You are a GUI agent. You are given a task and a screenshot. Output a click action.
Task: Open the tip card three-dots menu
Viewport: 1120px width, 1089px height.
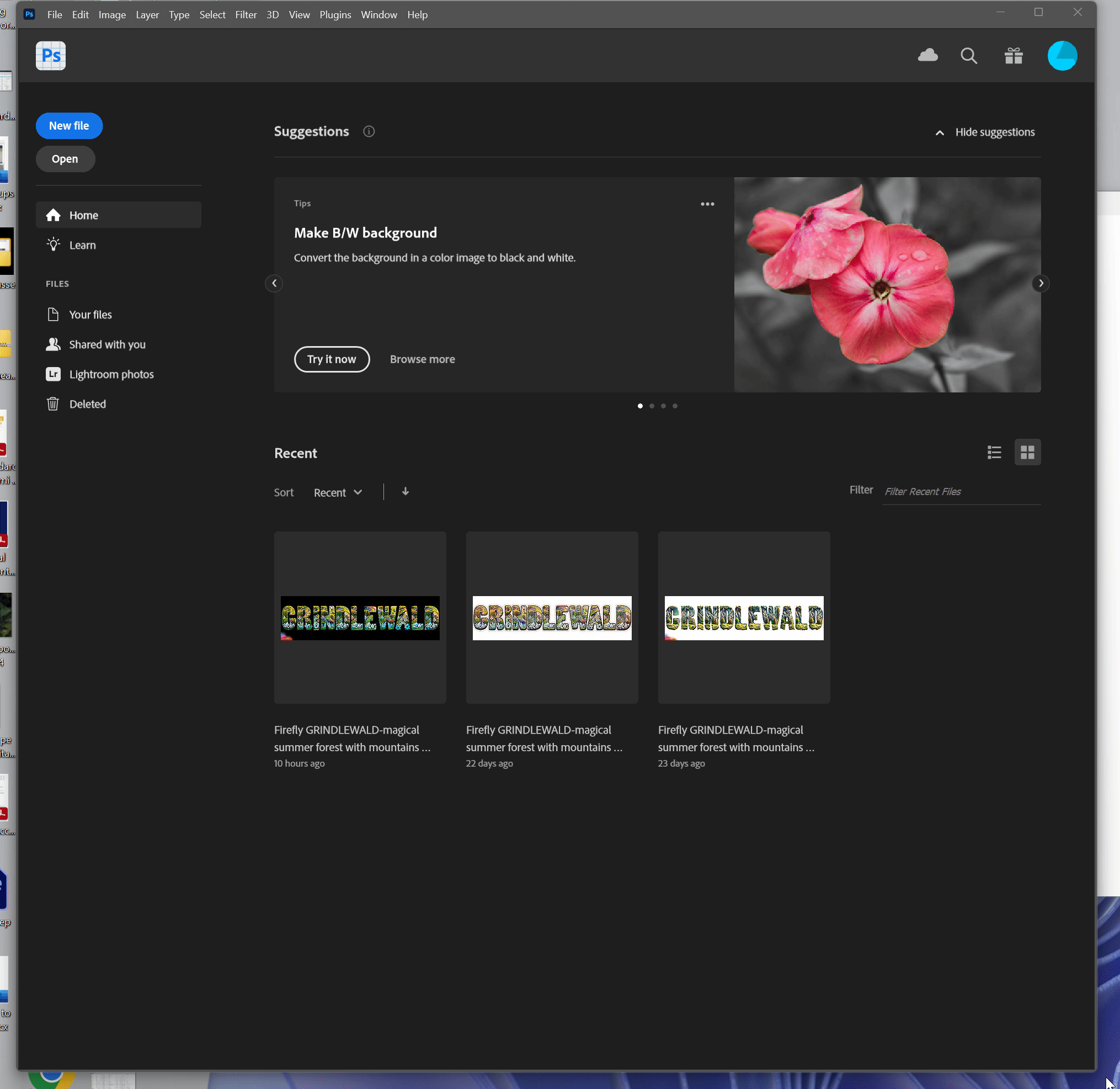pyautogui.click(x=707, y=204)
